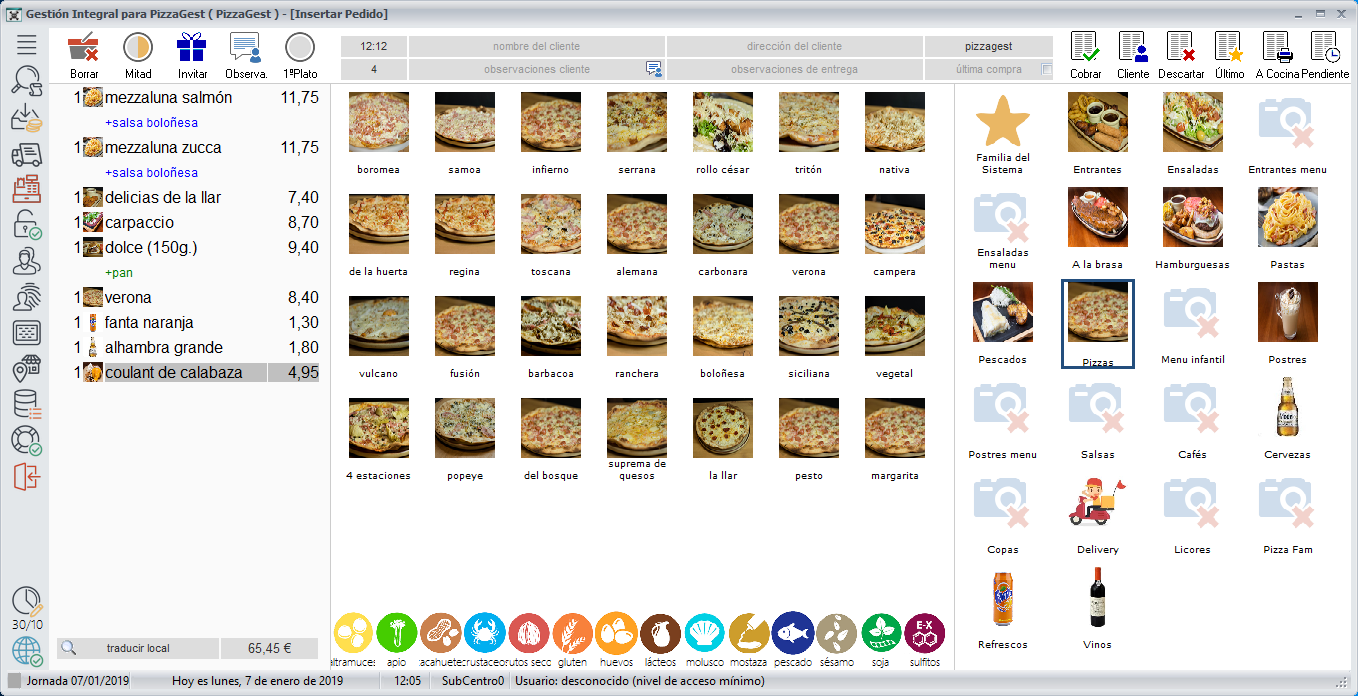Toggle the gluten allergen filter
1358x696 pixels.
pos(572,634)
